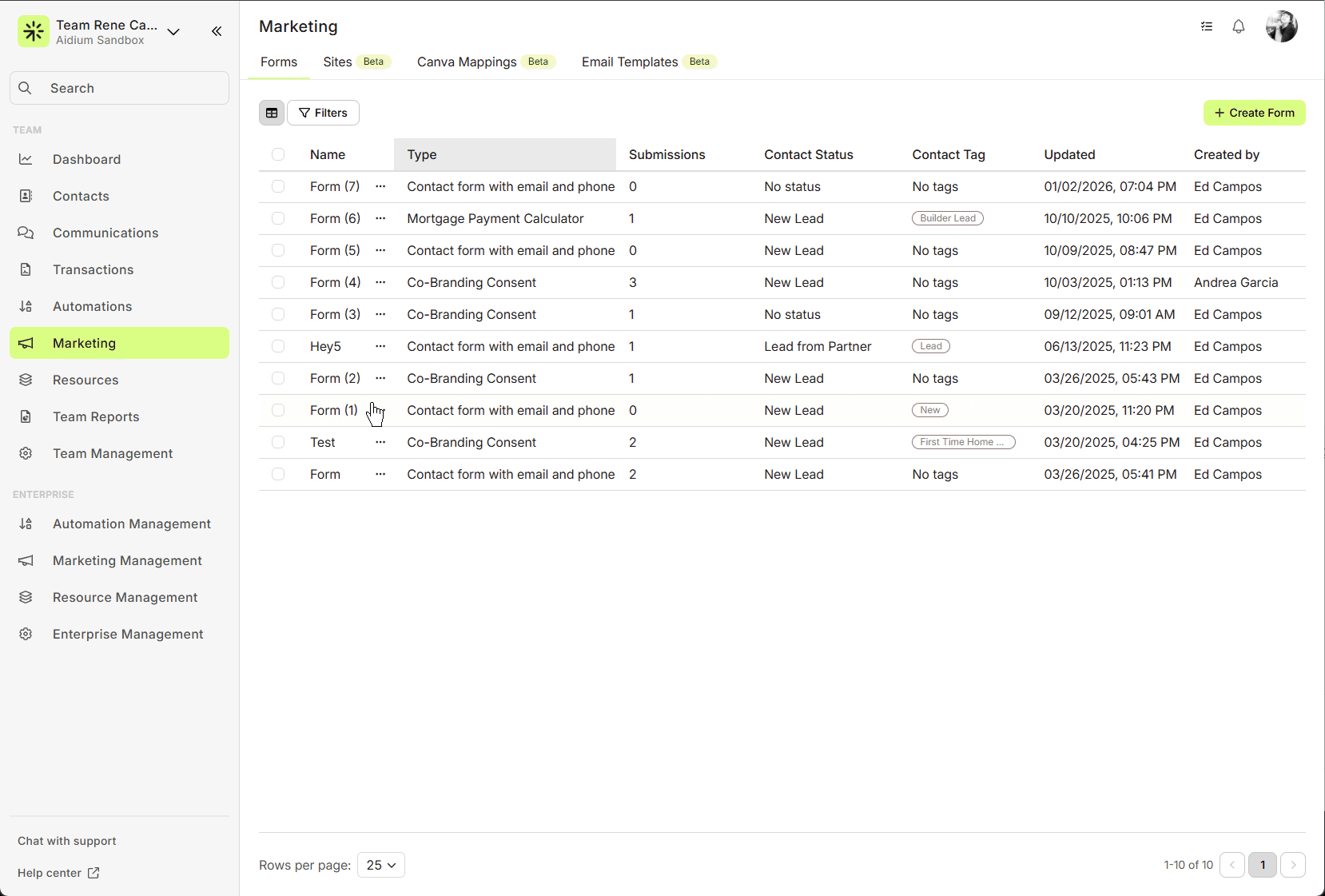Click the Create Form button
The height and width of the screenshot is (896, 1325).
click(1254, 113)
